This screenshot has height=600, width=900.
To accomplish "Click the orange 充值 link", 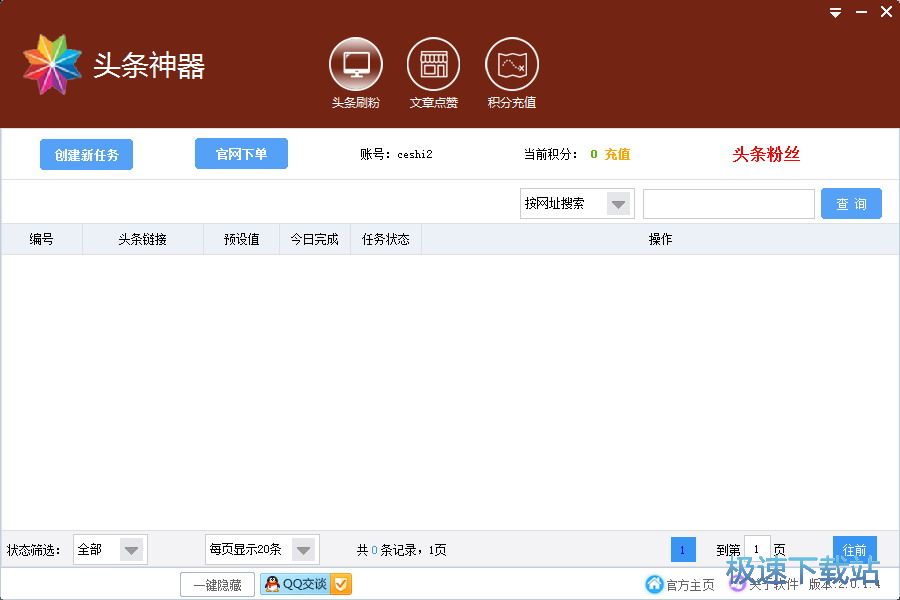I will coord(618,154).
